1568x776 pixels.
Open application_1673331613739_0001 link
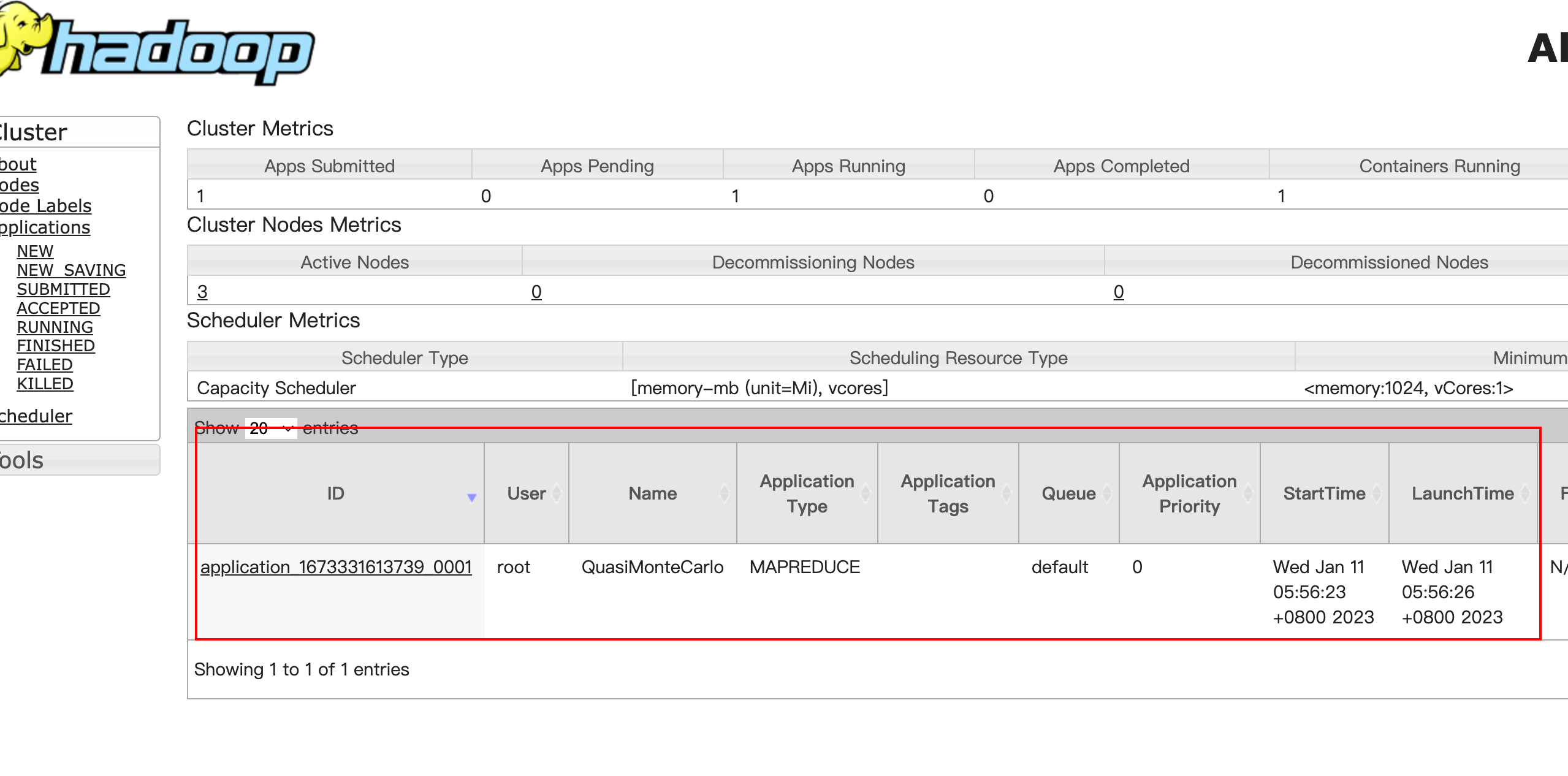336,567
